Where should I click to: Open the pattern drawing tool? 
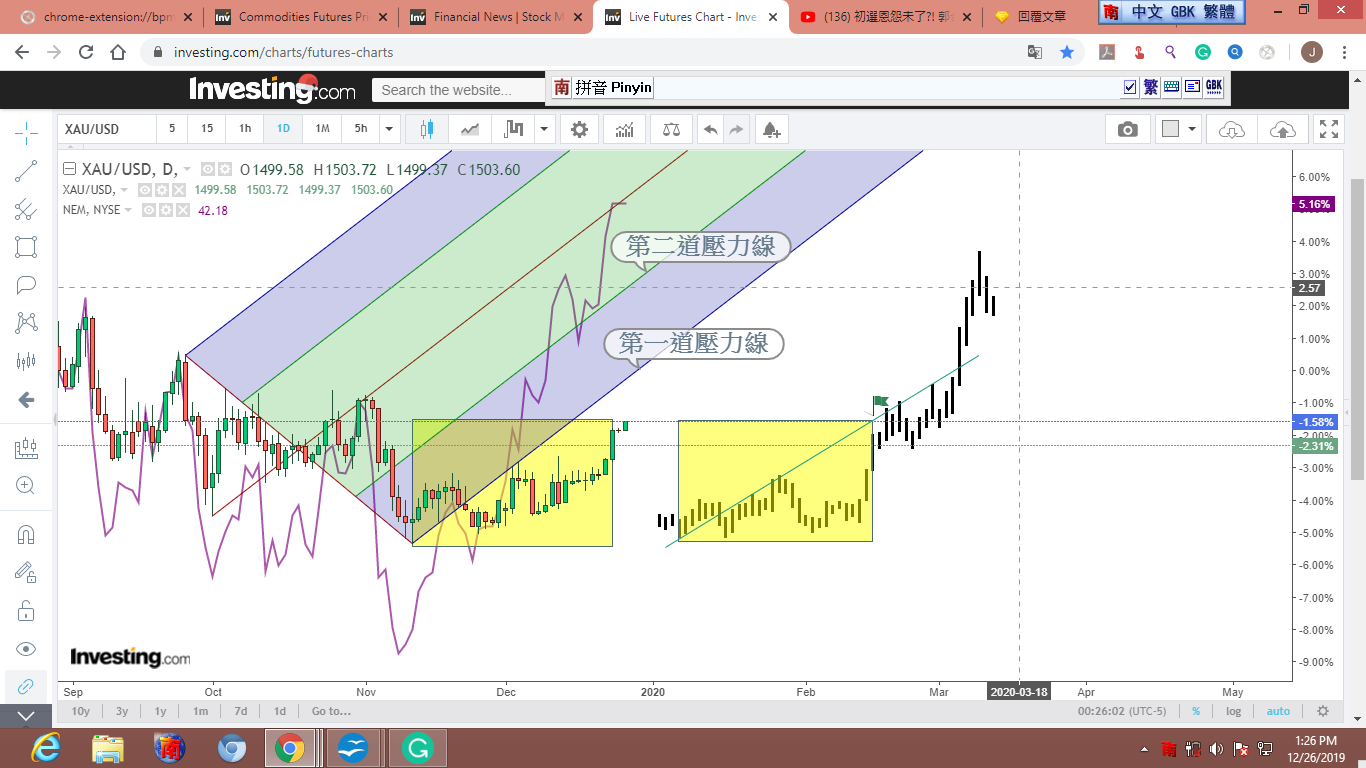[x=26, y=323]
